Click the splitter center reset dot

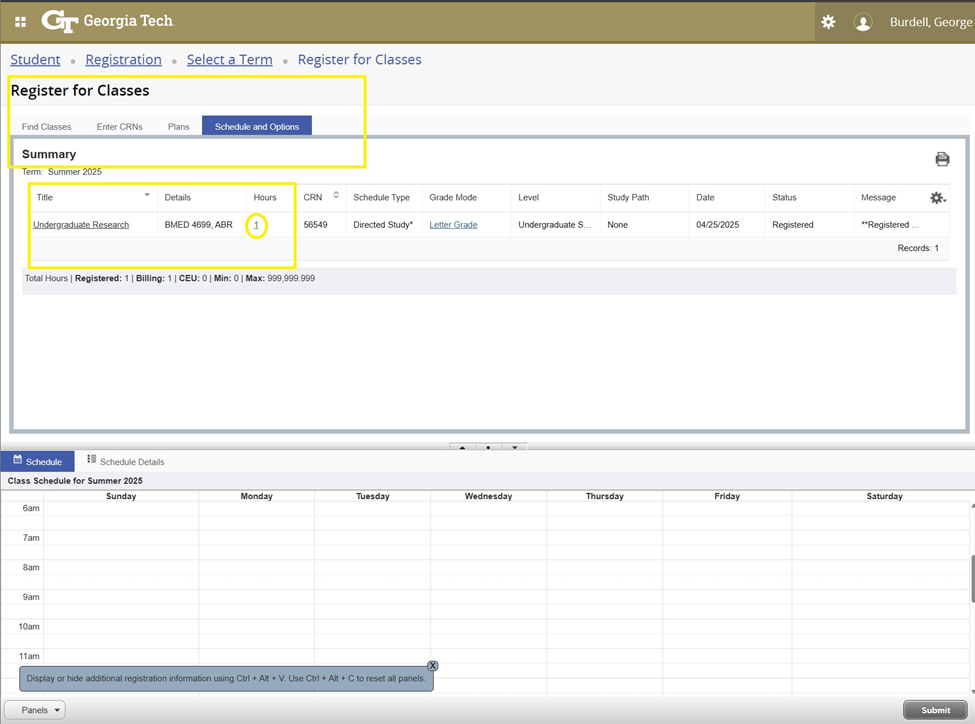(x=488, y=448)
